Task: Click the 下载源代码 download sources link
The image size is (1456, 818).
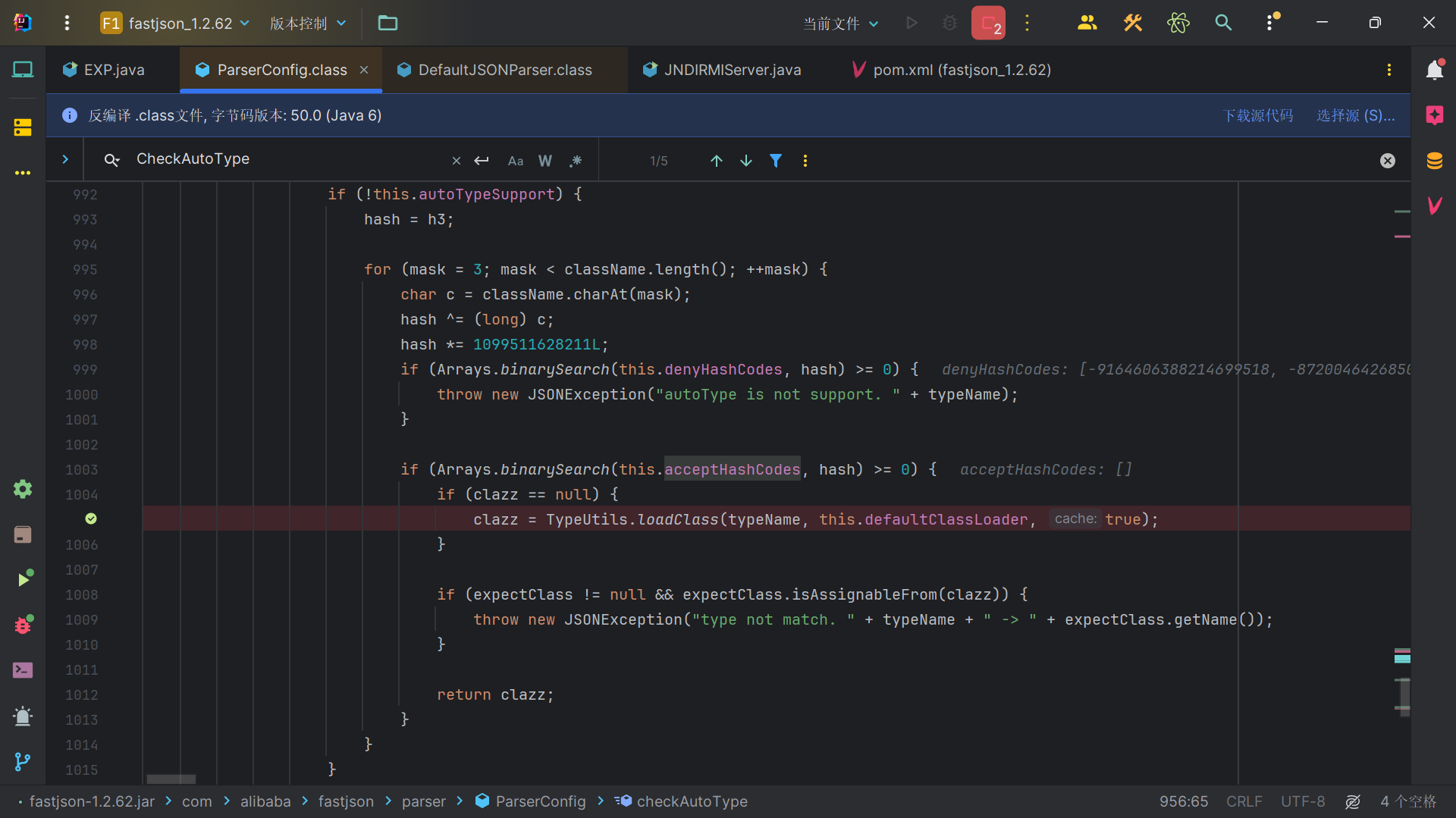Action: (x=1258, y=115)
